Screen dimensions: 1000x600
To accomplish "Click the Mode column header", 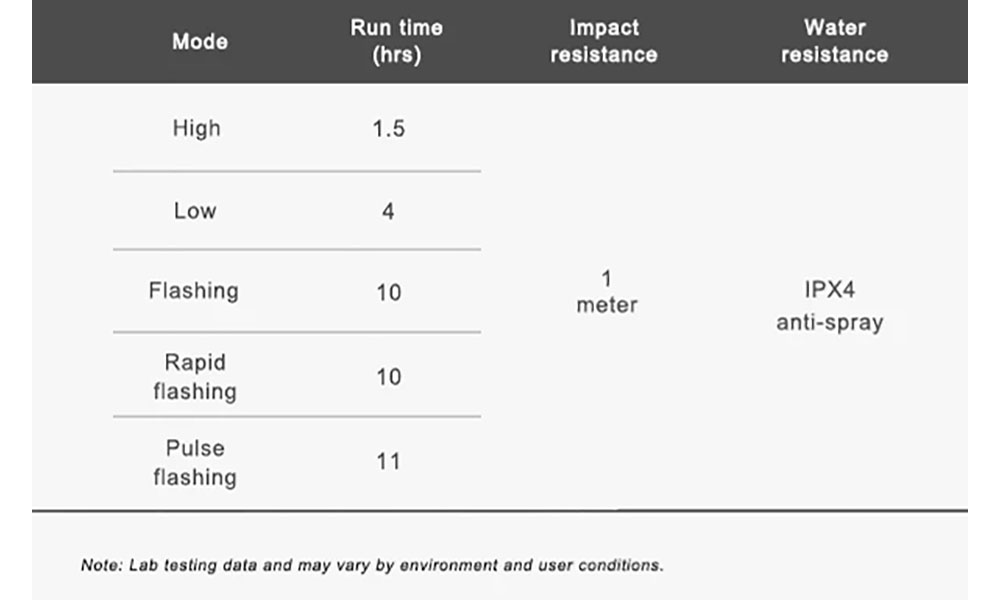I will click(x=199, y=42).
